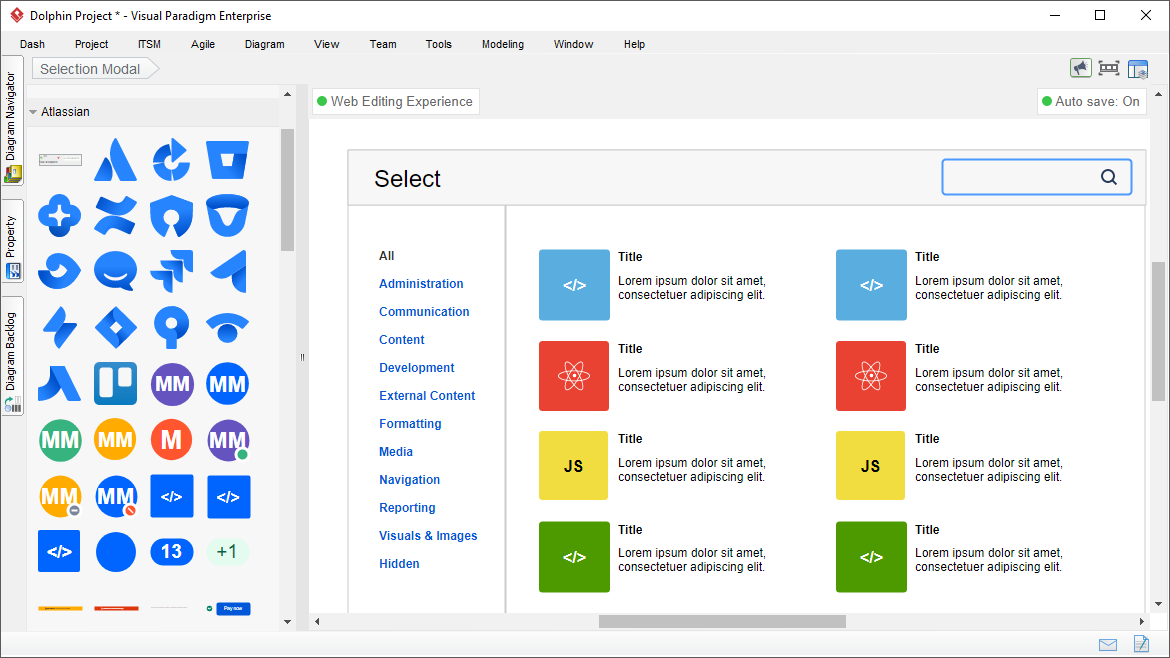
Task: Pick the smiling chat bubble shape
Action: (x=116, y=271)
